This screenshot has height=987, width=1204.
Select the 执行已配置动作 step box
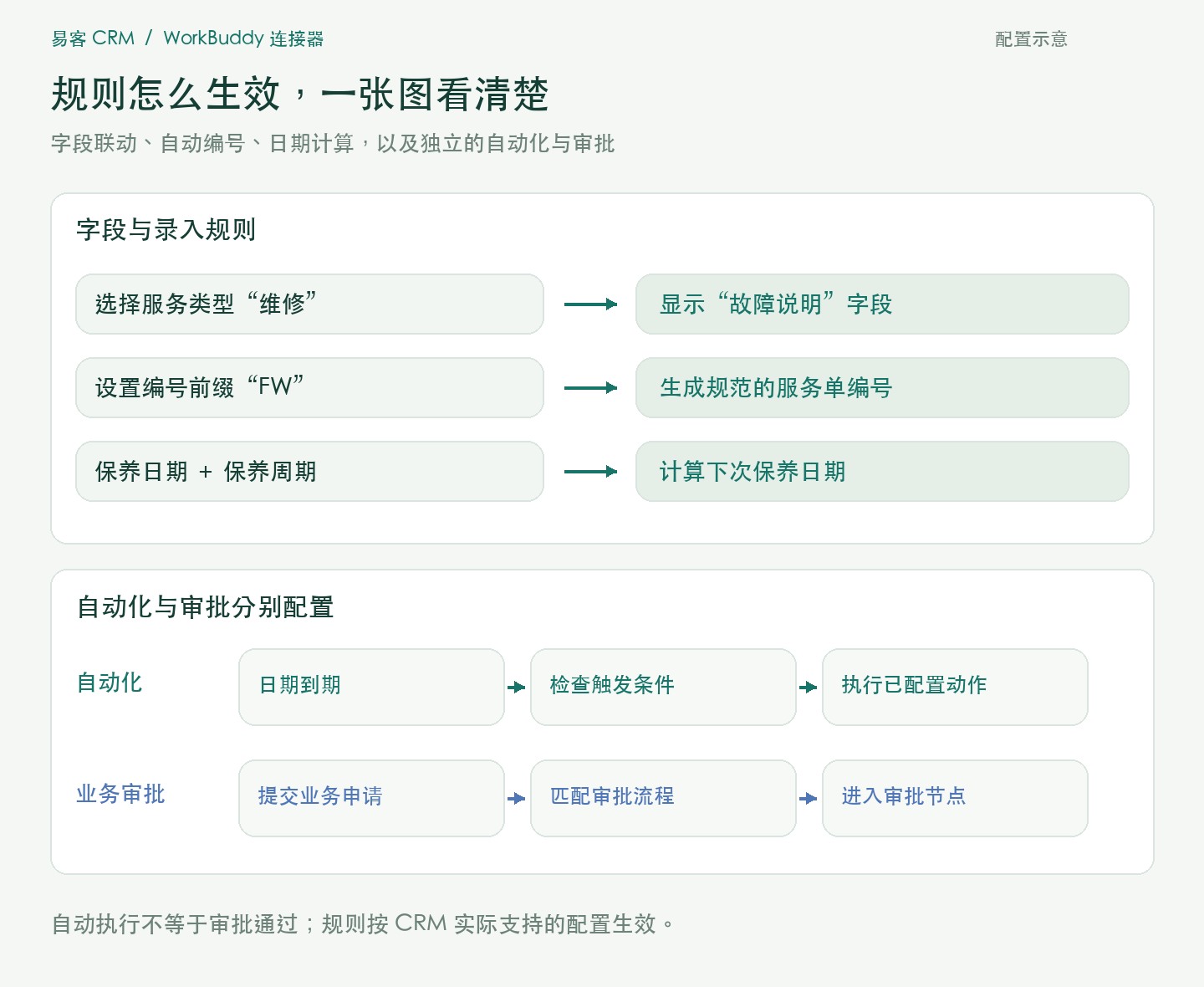coord(955,687)
